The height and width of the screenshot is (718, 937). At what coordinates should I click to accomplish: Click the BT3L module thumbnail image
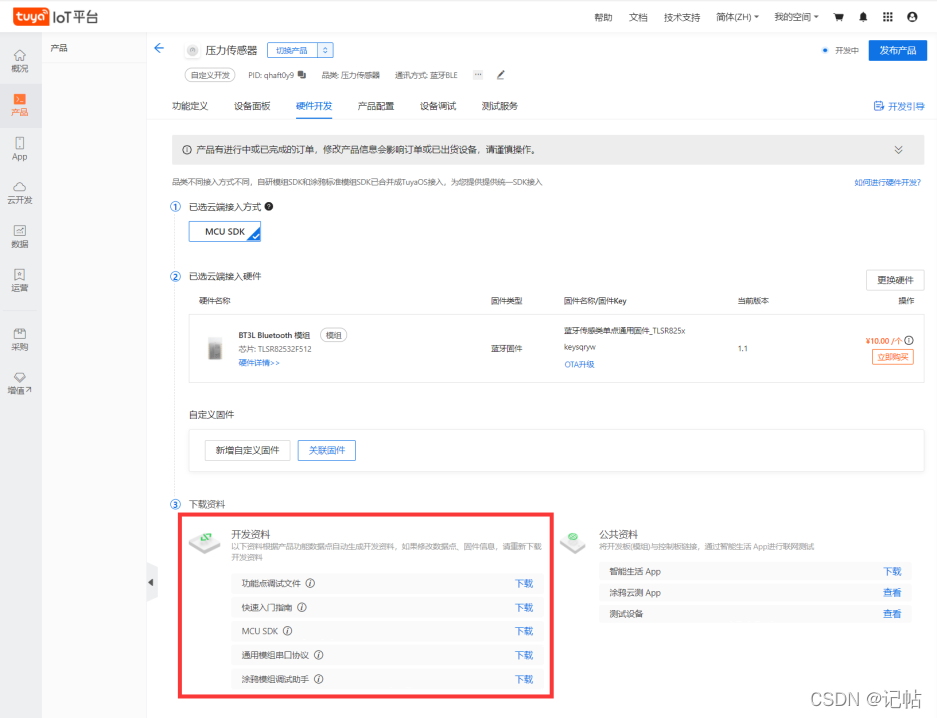215,348
